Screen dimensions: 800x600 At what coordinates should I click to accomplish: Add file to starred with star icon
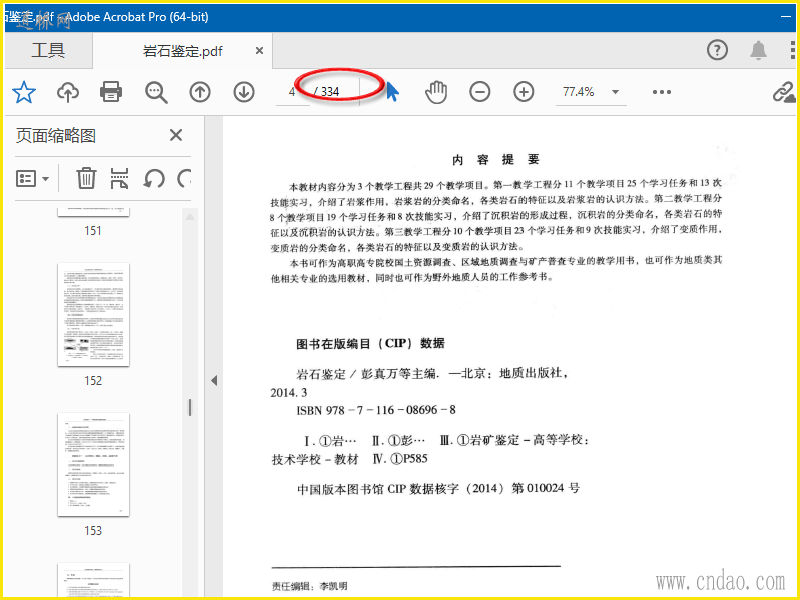tap(24, 92)
